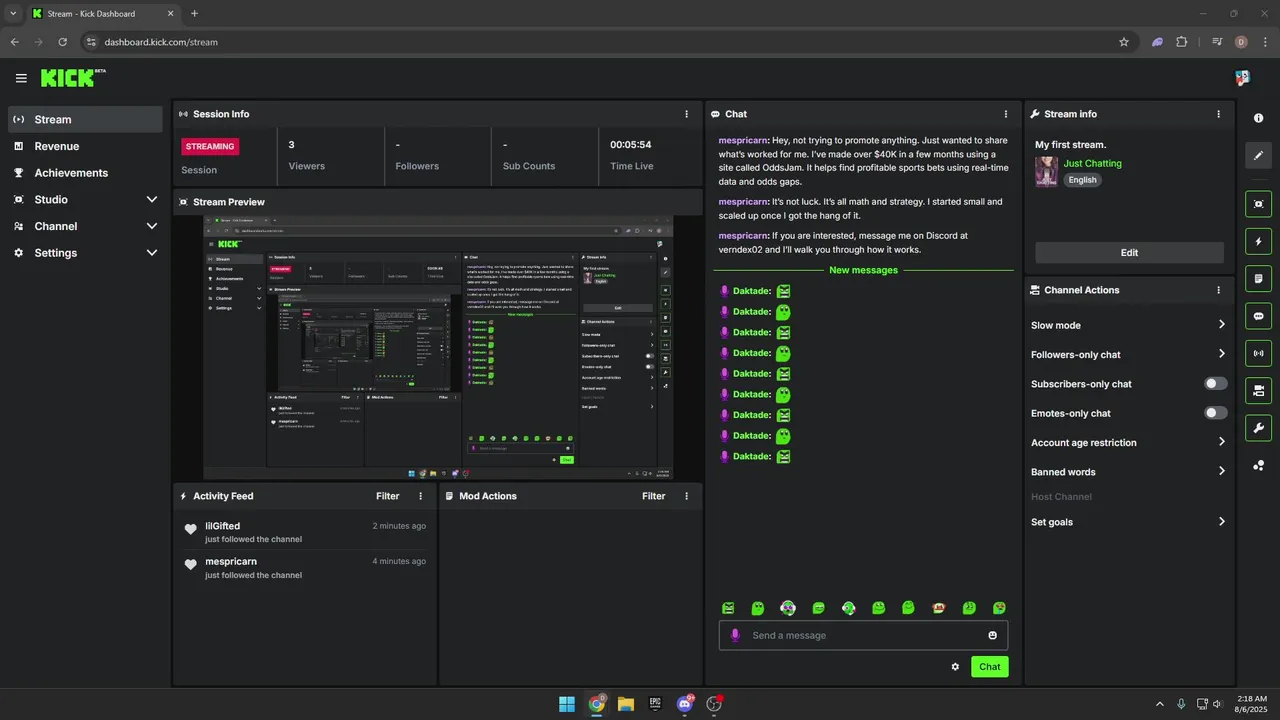Open Session Info panel three-dot menu

click(686, 114)
